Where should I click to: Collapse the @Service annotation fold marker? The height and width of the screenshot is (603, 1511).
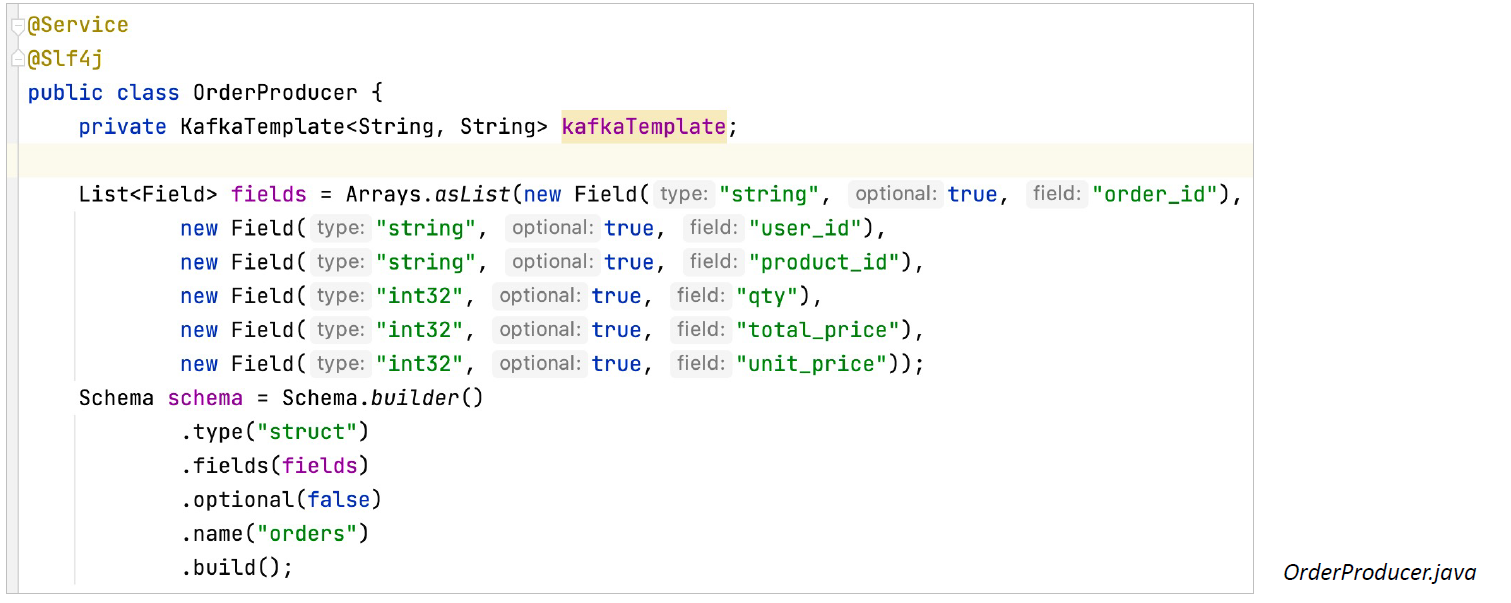(17, 26)
